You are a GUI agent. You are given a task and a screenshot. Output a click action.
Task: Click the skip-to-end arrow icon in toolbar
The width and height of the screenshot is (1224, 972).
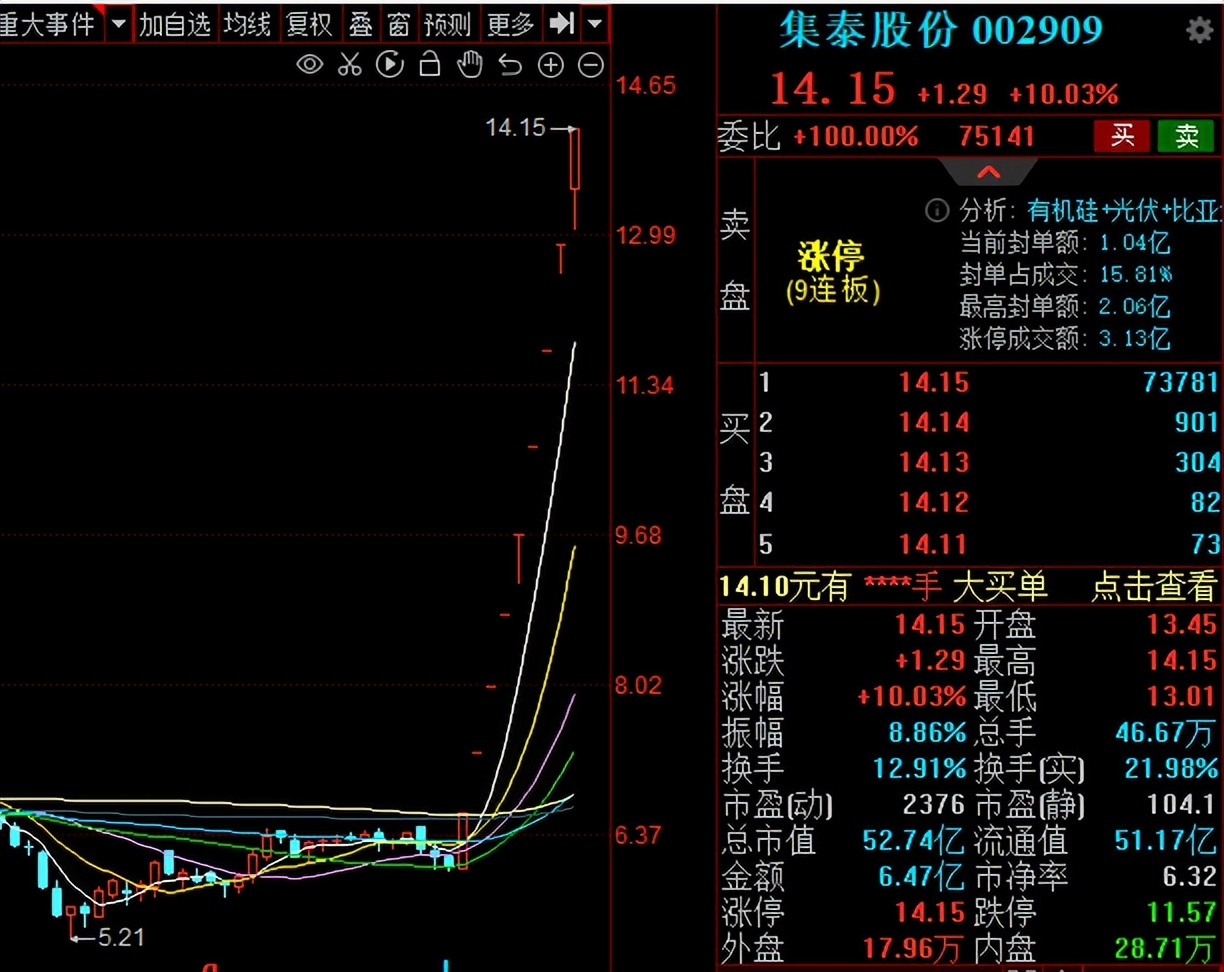[x=563, y=23]
